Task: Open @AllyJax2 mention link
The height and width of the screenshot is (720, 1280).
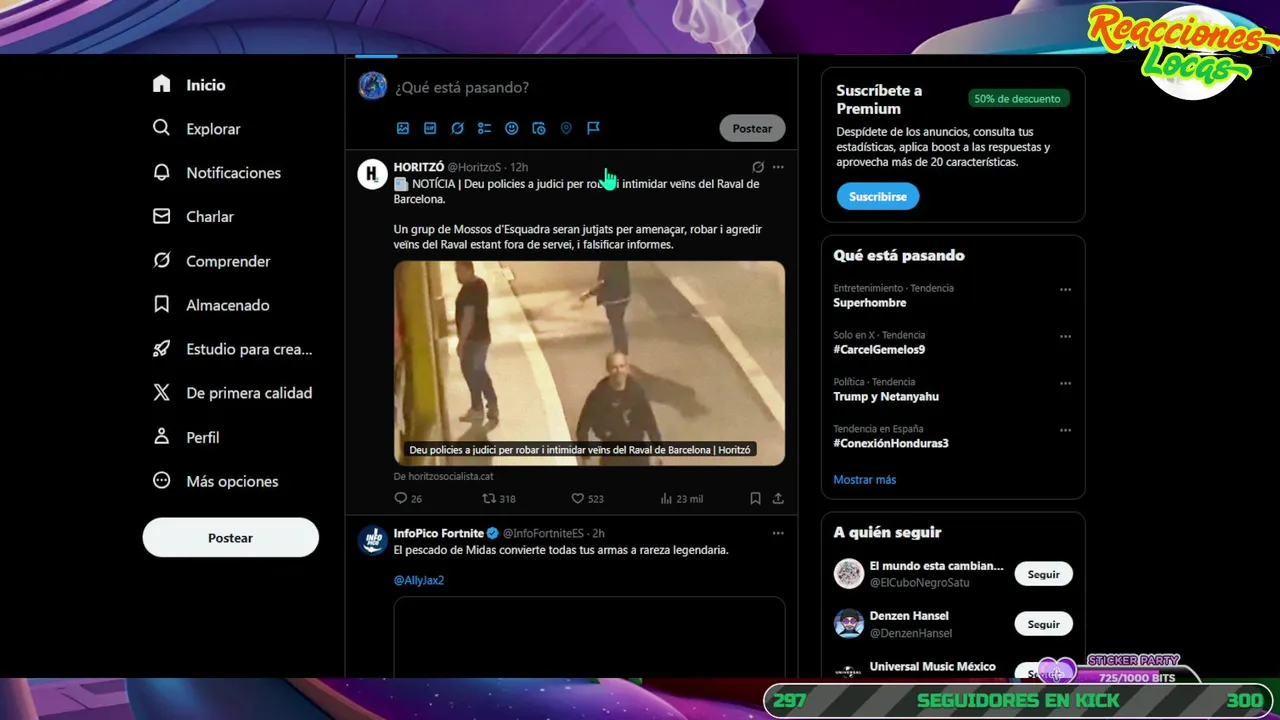Action: click(419, 580)
